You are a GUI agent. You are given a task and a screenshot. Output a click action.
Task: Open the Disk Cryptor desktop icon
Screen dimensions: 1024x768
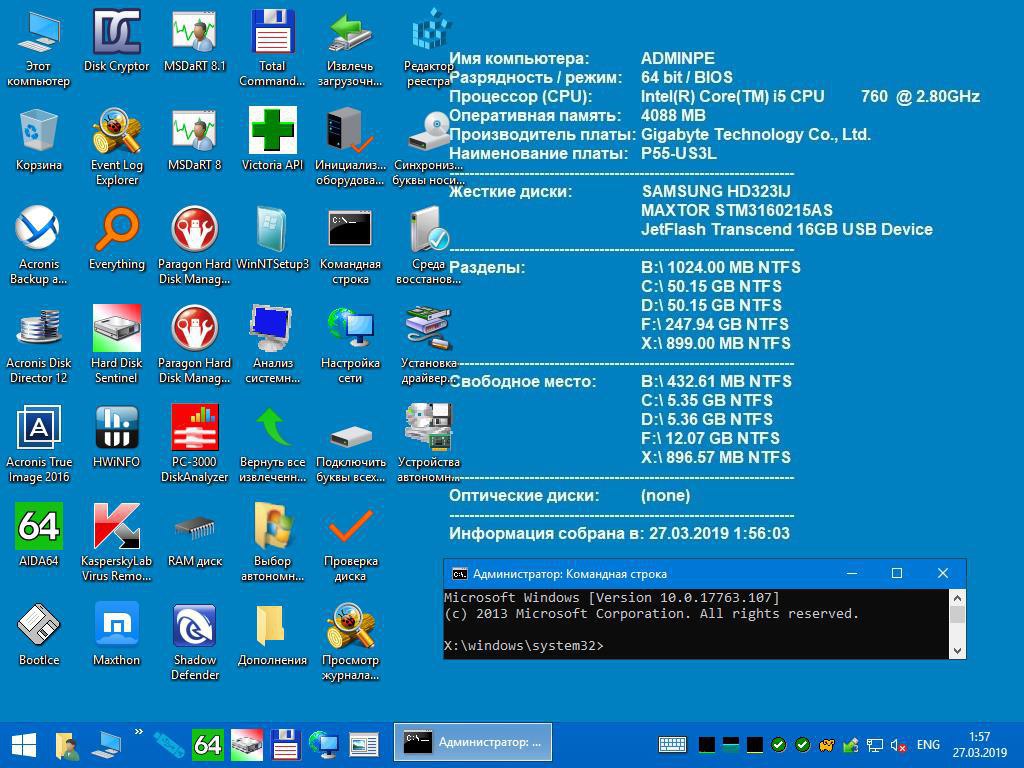point(116,40)
